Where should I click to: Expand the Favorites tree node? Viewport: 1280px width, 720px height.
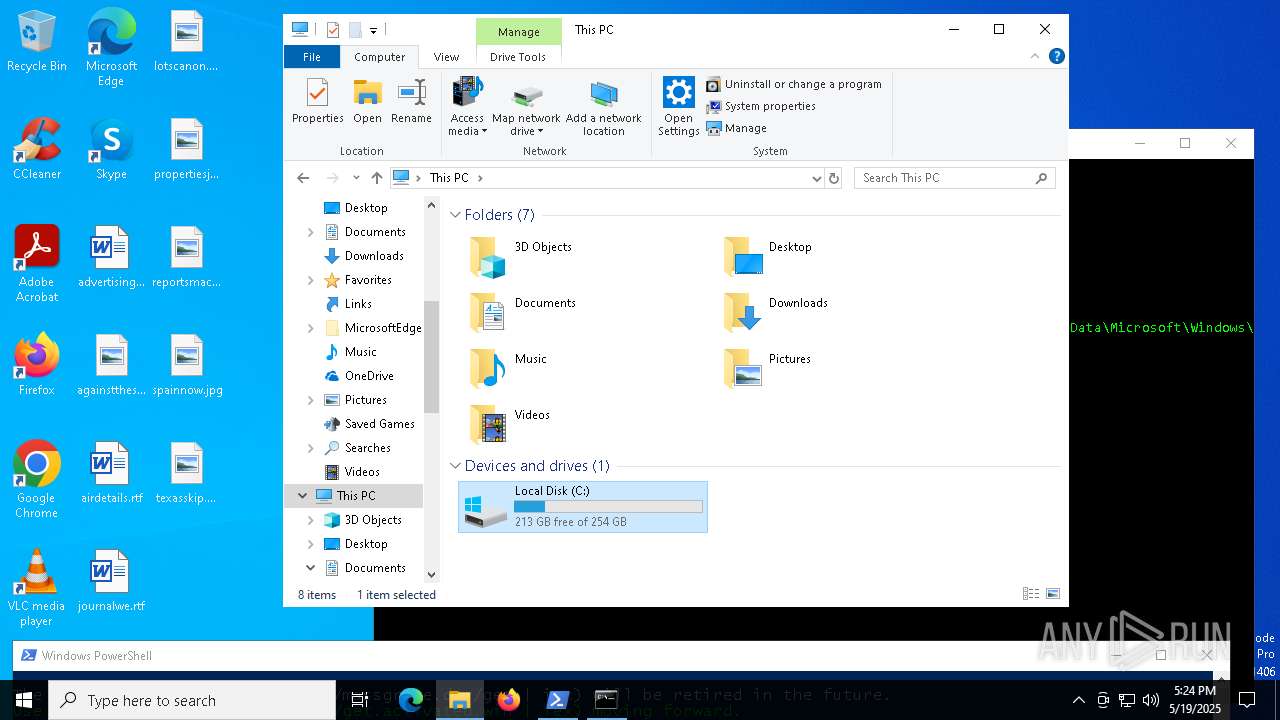pos(310,280)
